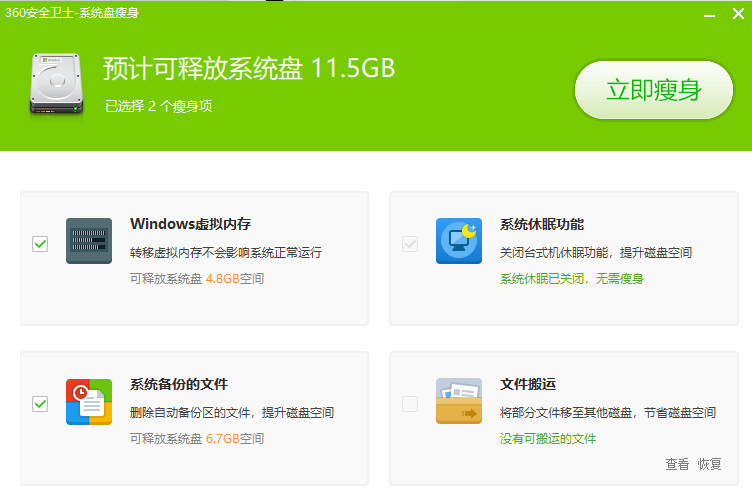Uncheck the 系统备份的文件 checkbox

coord(40,404)
